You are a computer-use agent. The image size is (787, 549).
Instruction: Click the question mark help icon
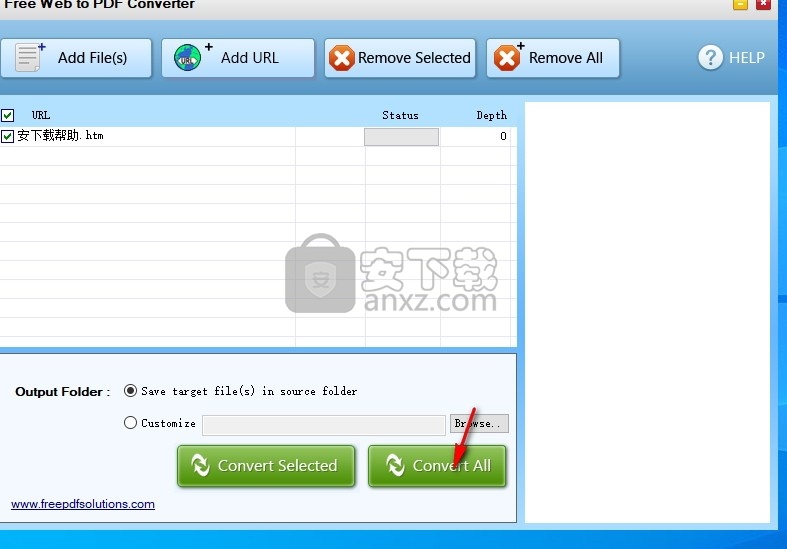(710, 58)
